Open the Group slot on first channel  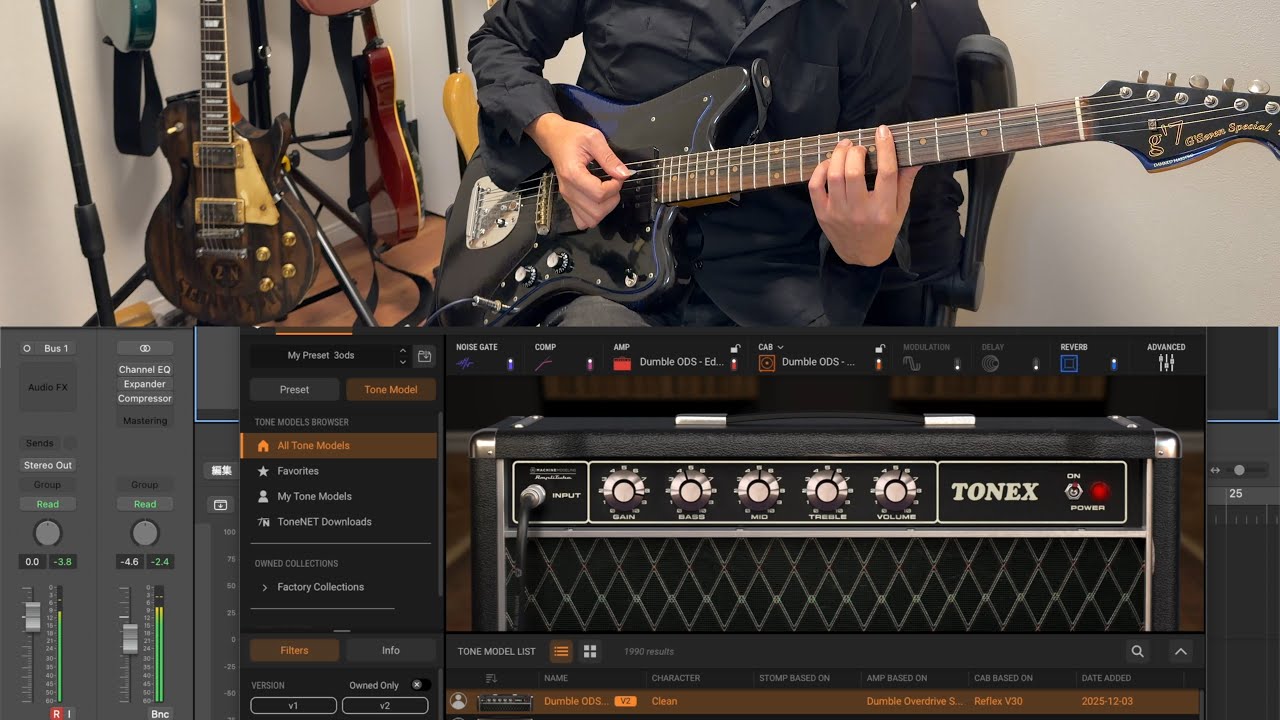point(48,485)
